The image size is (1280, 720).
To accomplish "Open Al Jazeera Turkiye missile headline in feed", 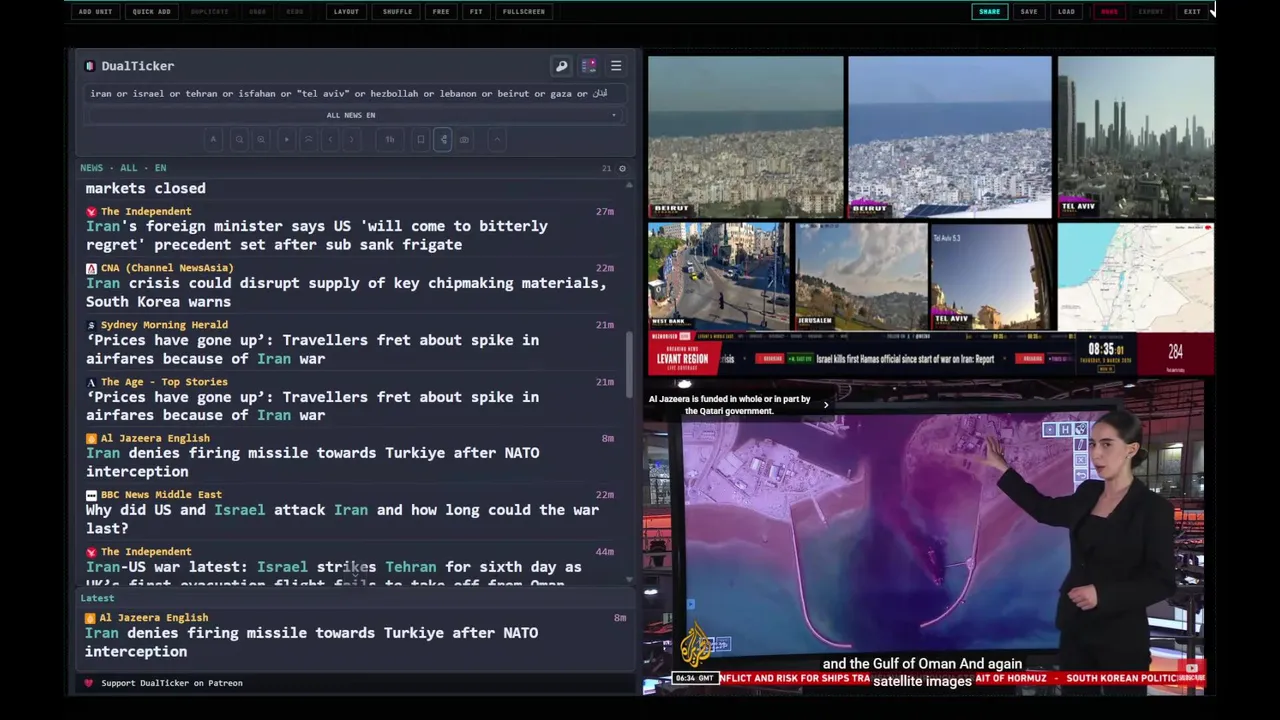I will tap(312, 462).
